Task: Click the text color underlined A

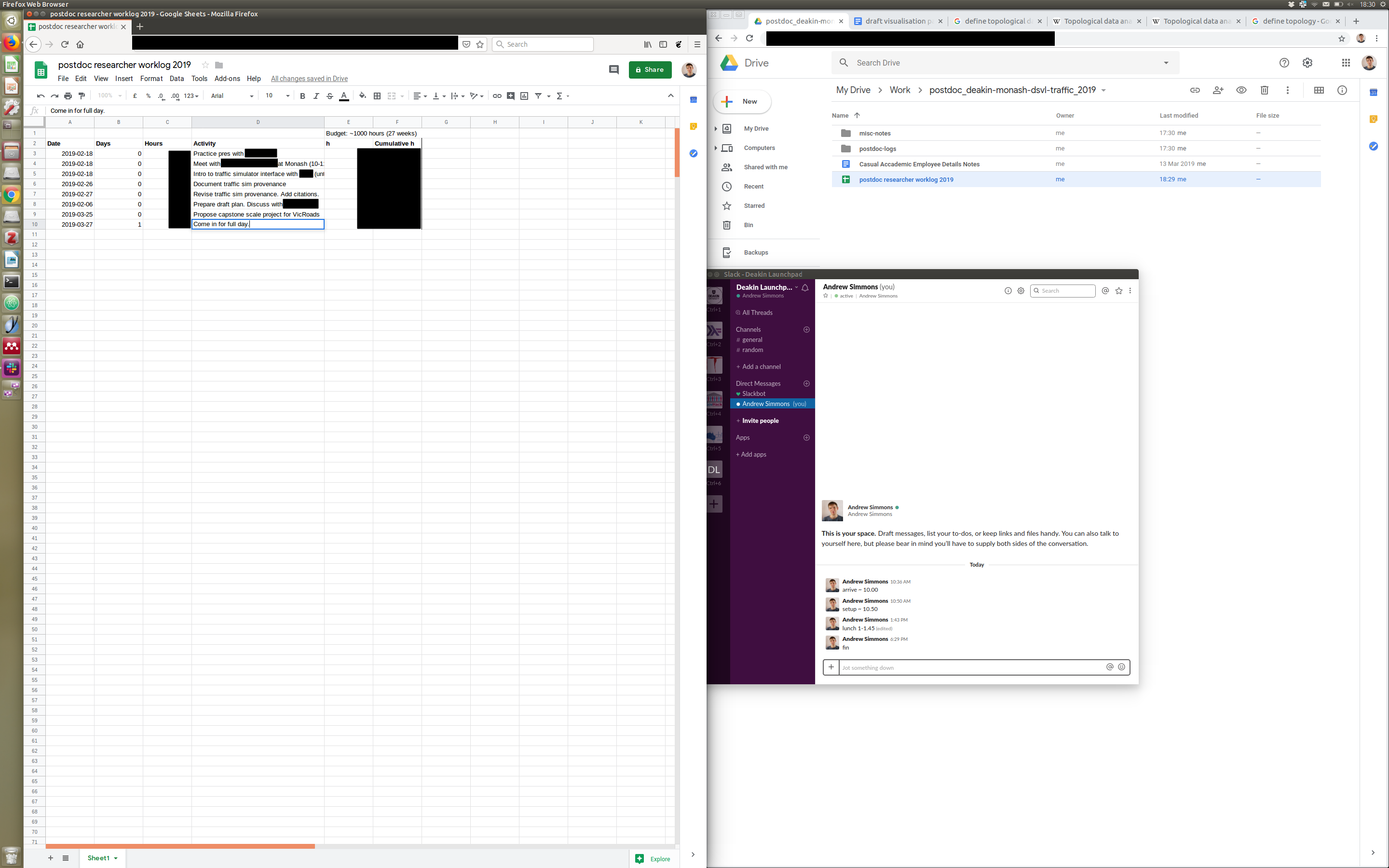Action: (344, 96)
